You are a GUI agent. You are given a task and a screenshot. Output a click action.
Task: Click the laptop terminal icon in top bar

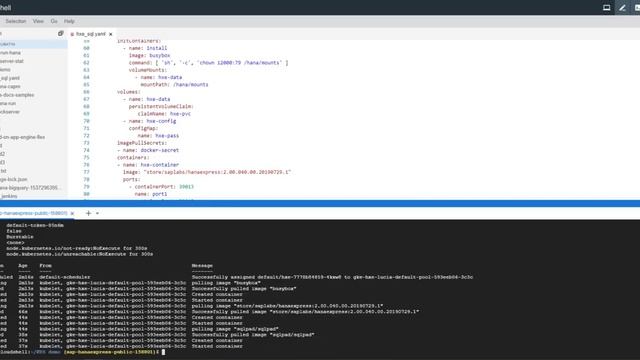coord(607,8)
